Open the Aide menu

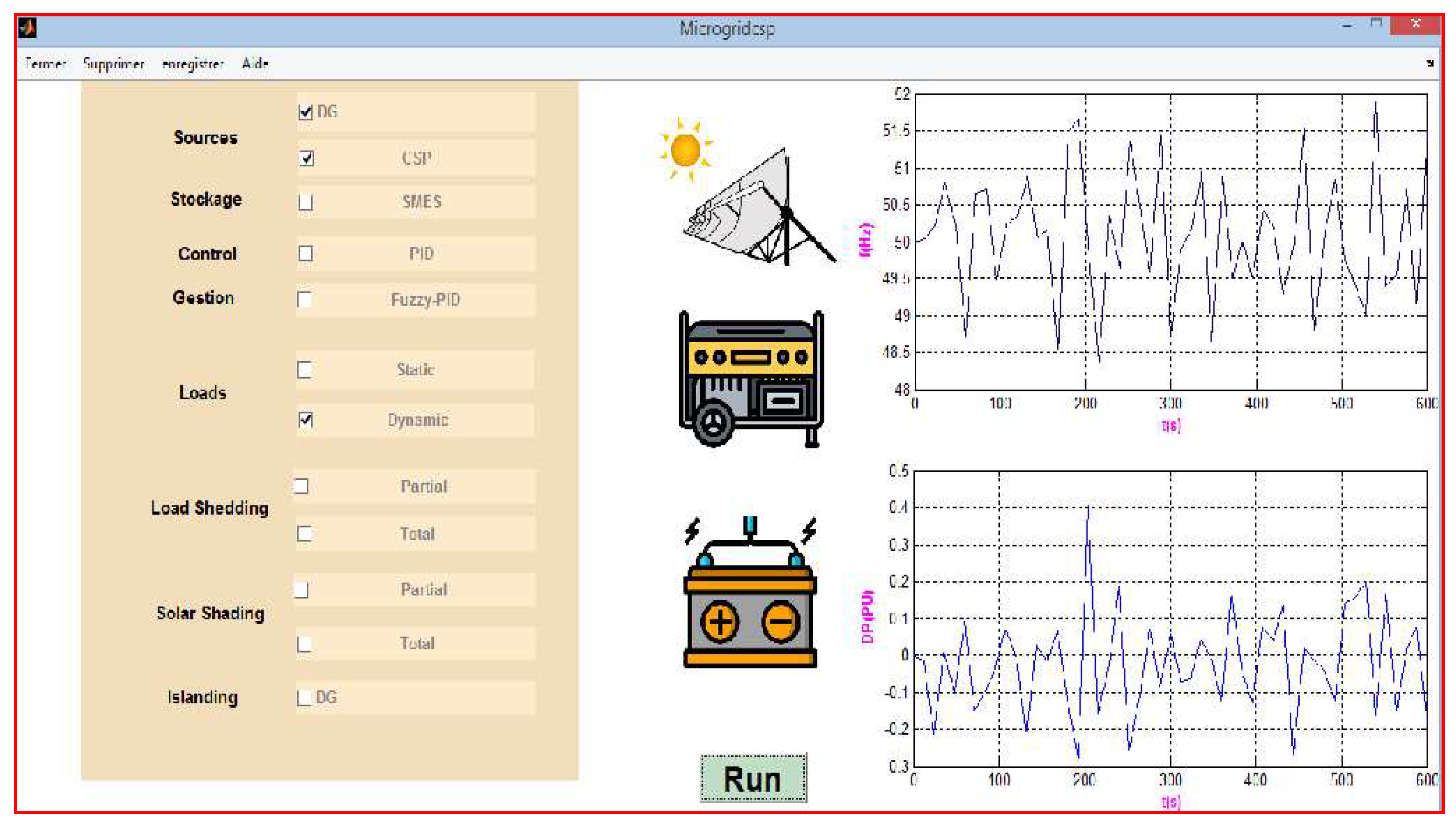(255, 63)
